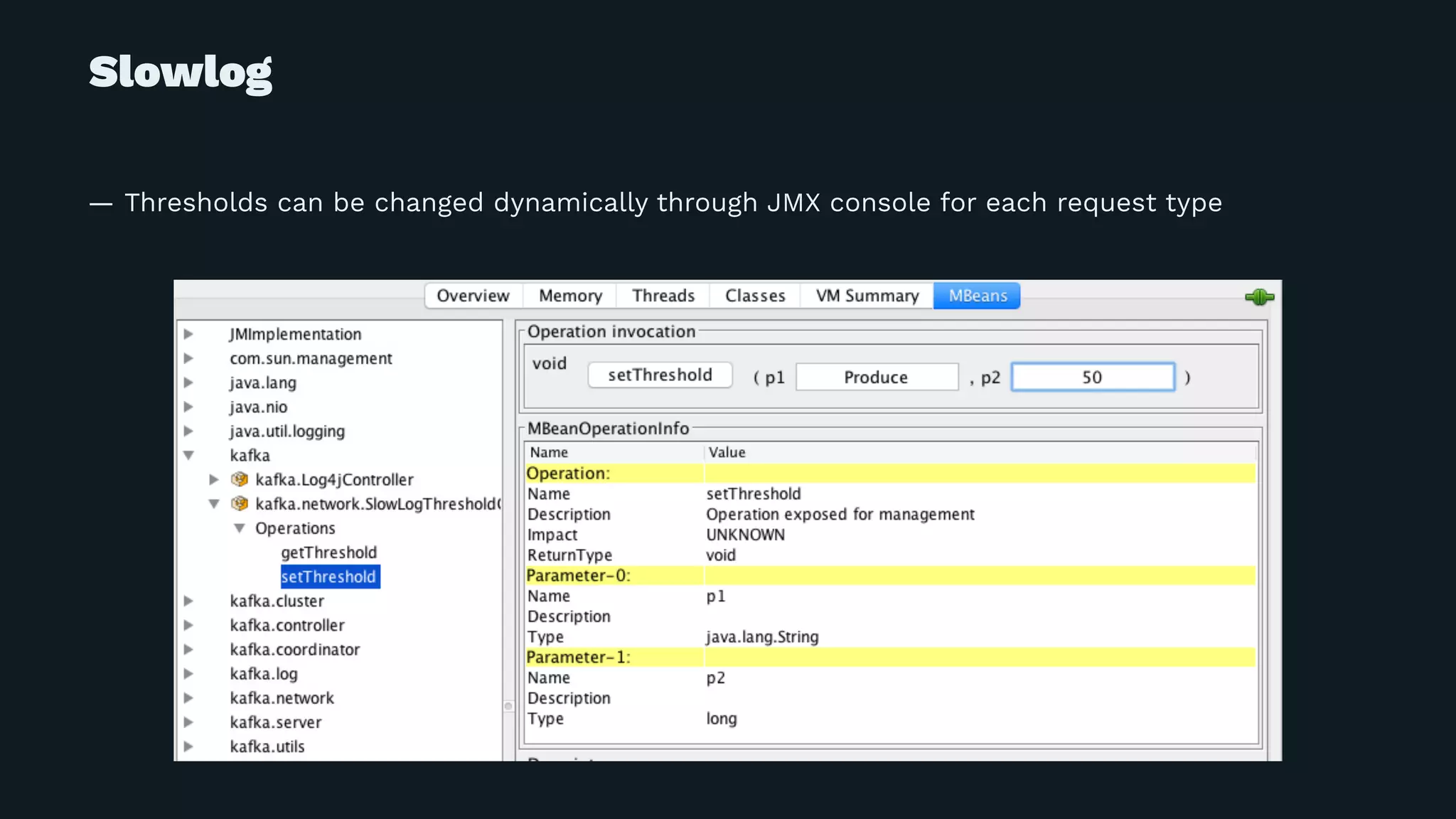This screenshot has height=819, width=1456.
Task: Expand the JMImplementation tree node
Action: (188, 333)
